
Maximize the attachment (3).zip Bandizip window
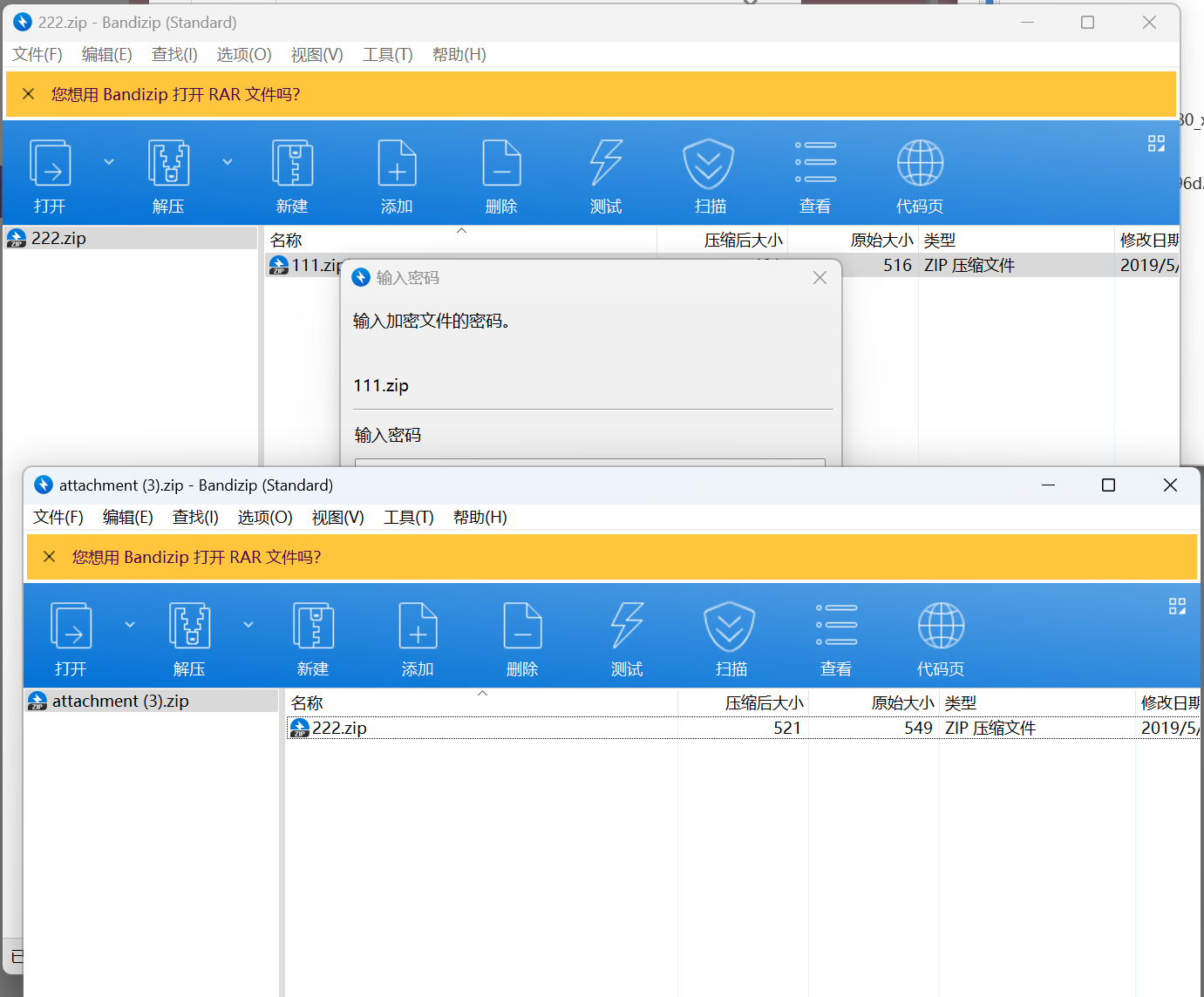click(x=1109, y=485)
